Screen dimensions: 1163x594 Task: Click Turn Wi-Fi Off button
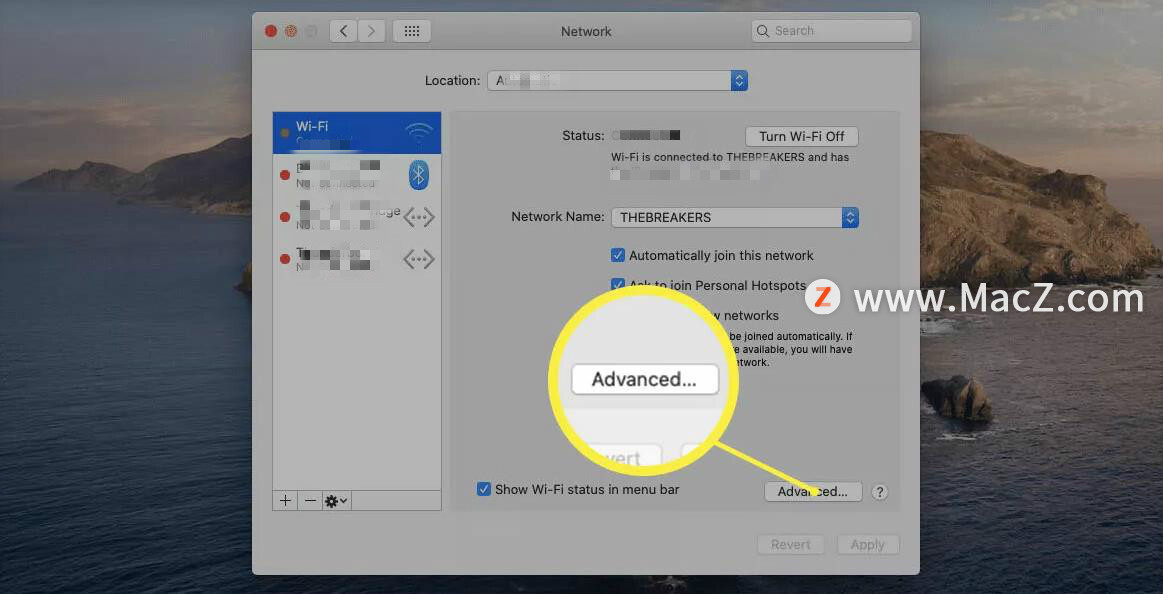click(x=802, y=136)
